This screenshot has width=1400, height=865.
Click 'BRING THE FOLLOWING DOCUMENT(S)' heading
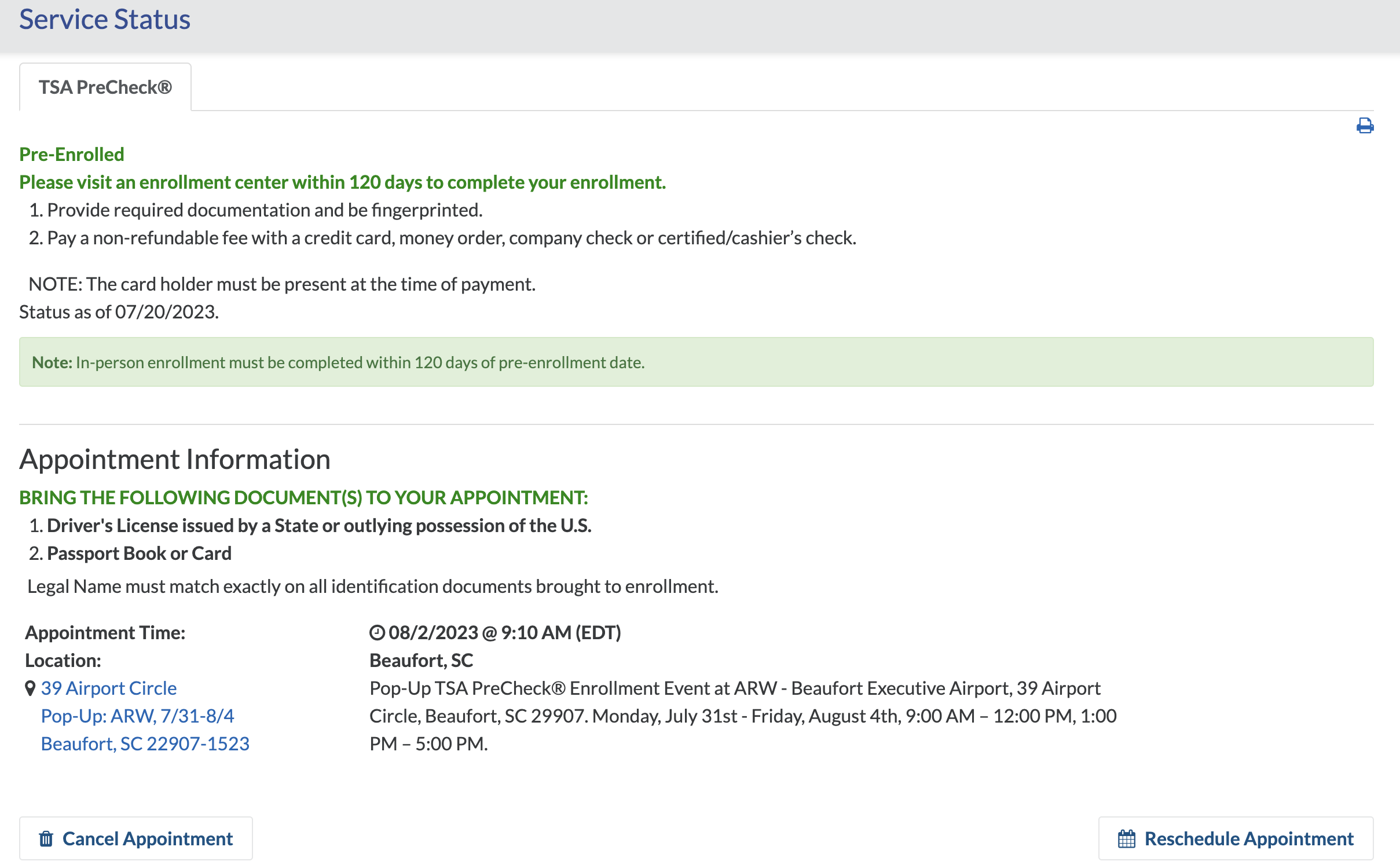click(x=304, y=497)
